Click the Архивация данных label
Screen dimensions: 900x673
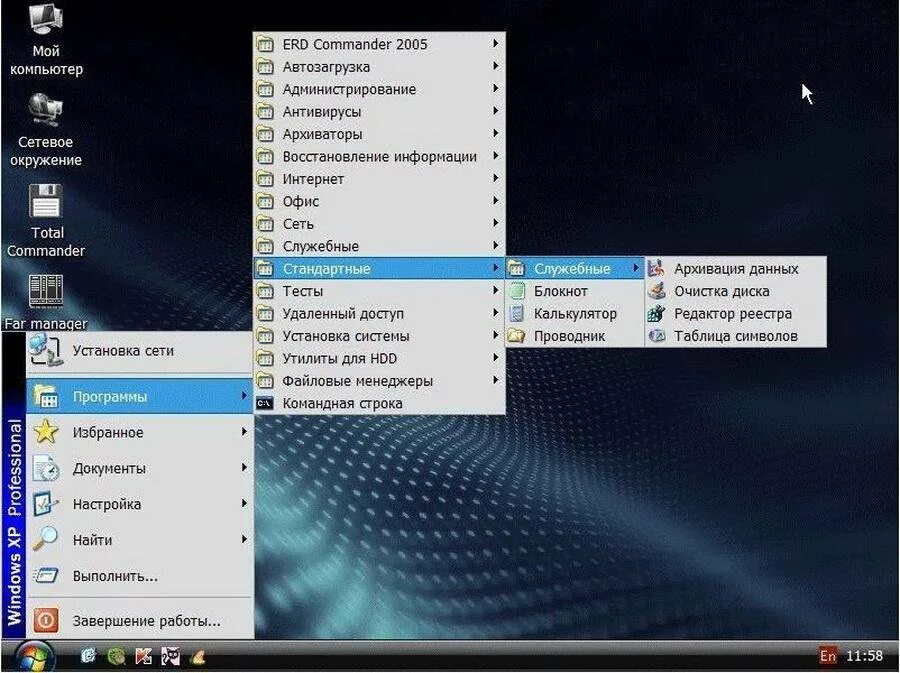tap(736, 269)
